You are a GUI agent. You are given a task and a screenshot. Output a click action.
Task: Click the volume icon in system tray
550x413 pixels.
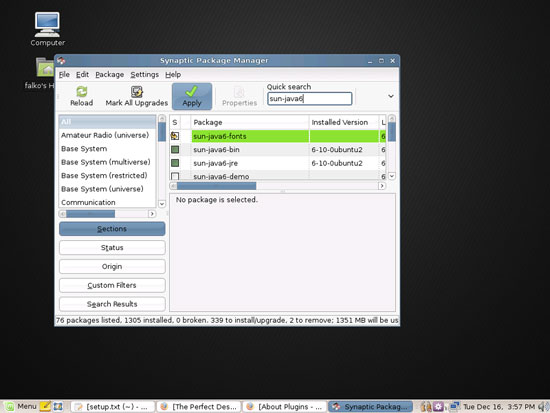click(x=544, y=407)
